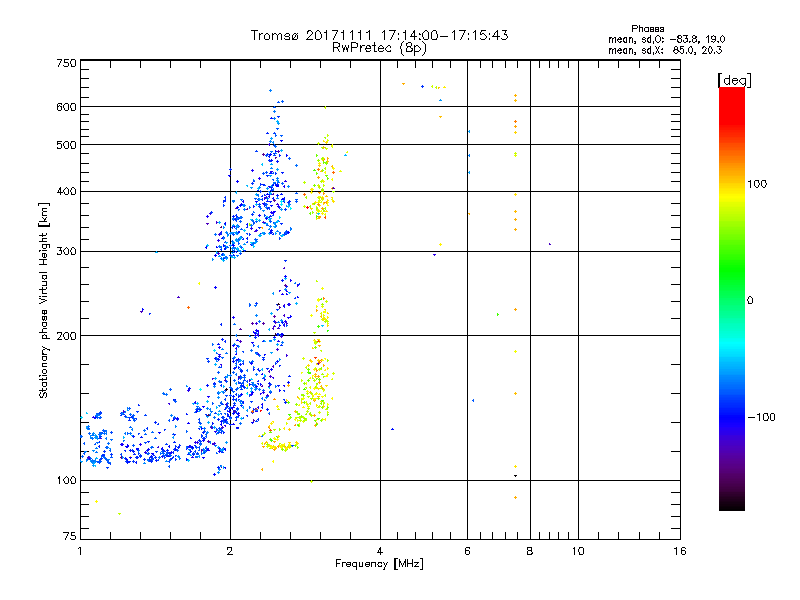Click the y-axis tick label '750'
Viewport: 800px width, 600px height.
[66, 63]
